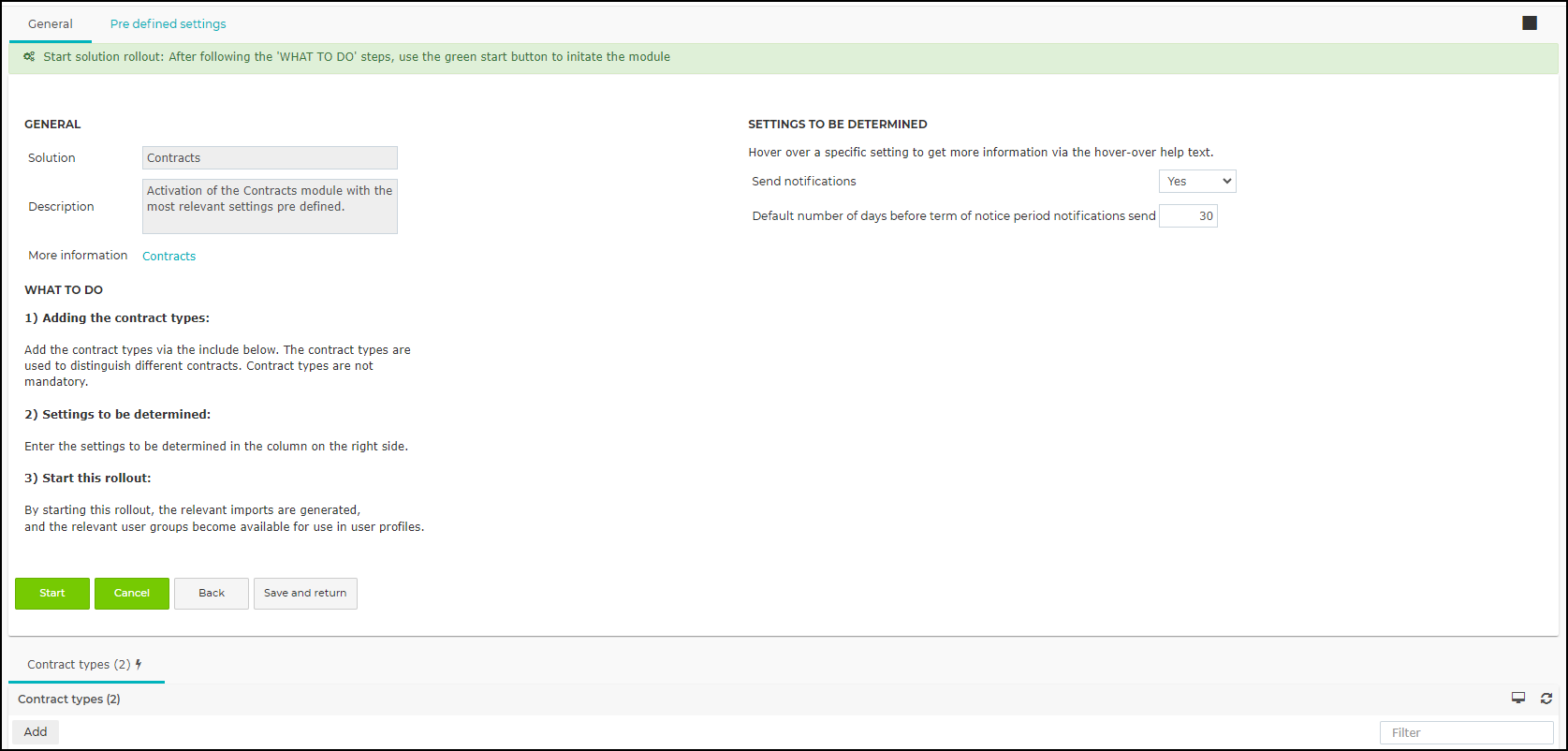Open the Send notifications dropdown
Viewport: 1568px width, 751px height.
point(1197,182)
